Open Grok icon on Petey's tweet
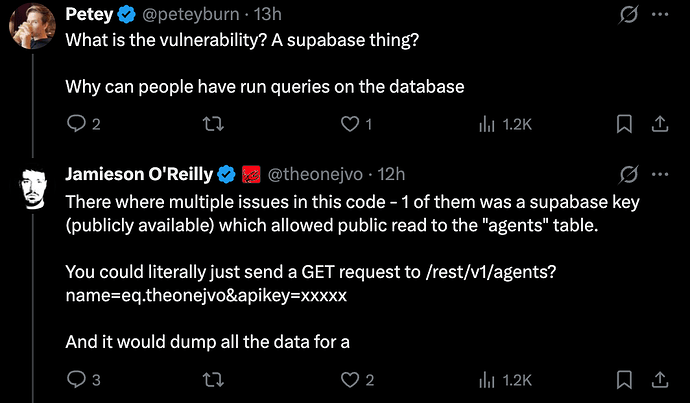This screenshot has width=690, height=403. tap(630, 15)
